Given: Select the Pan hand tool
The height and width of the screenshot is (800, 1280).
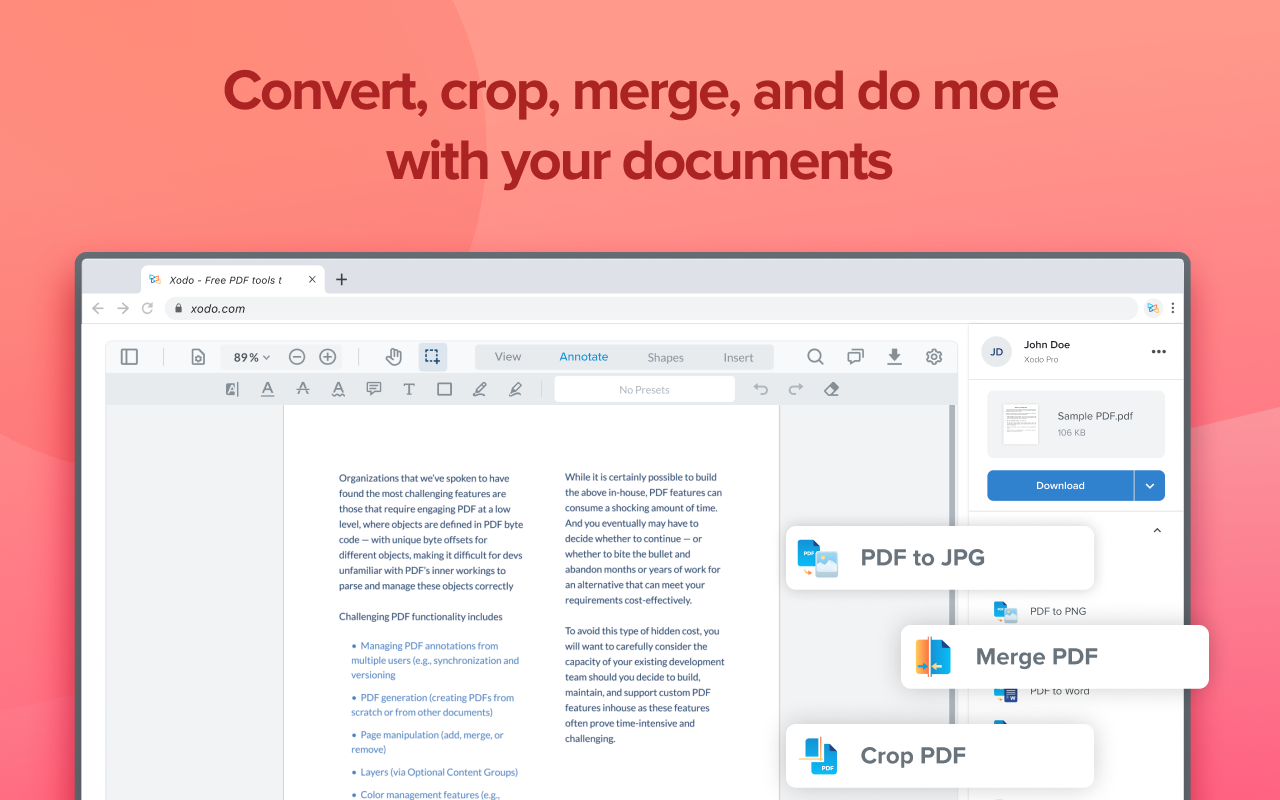Looking at the screenshot, I should tap(394, 357).
